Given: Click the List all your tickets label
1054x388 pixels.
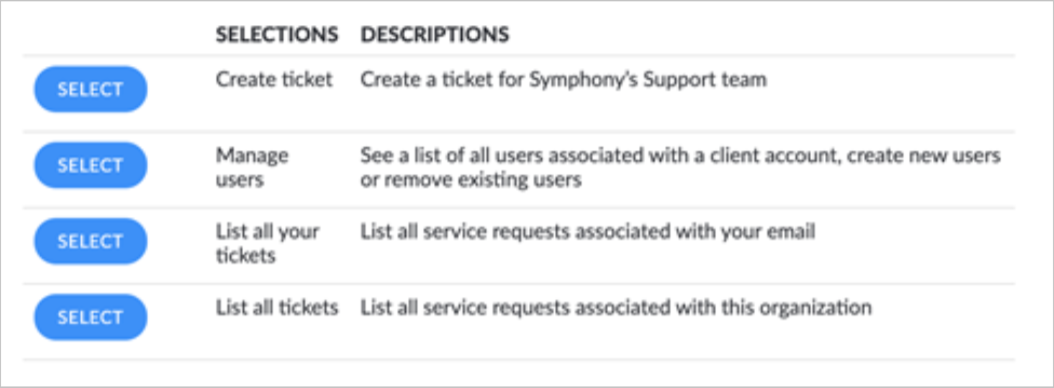Looking at the screenshot, I should coord(268,243).
